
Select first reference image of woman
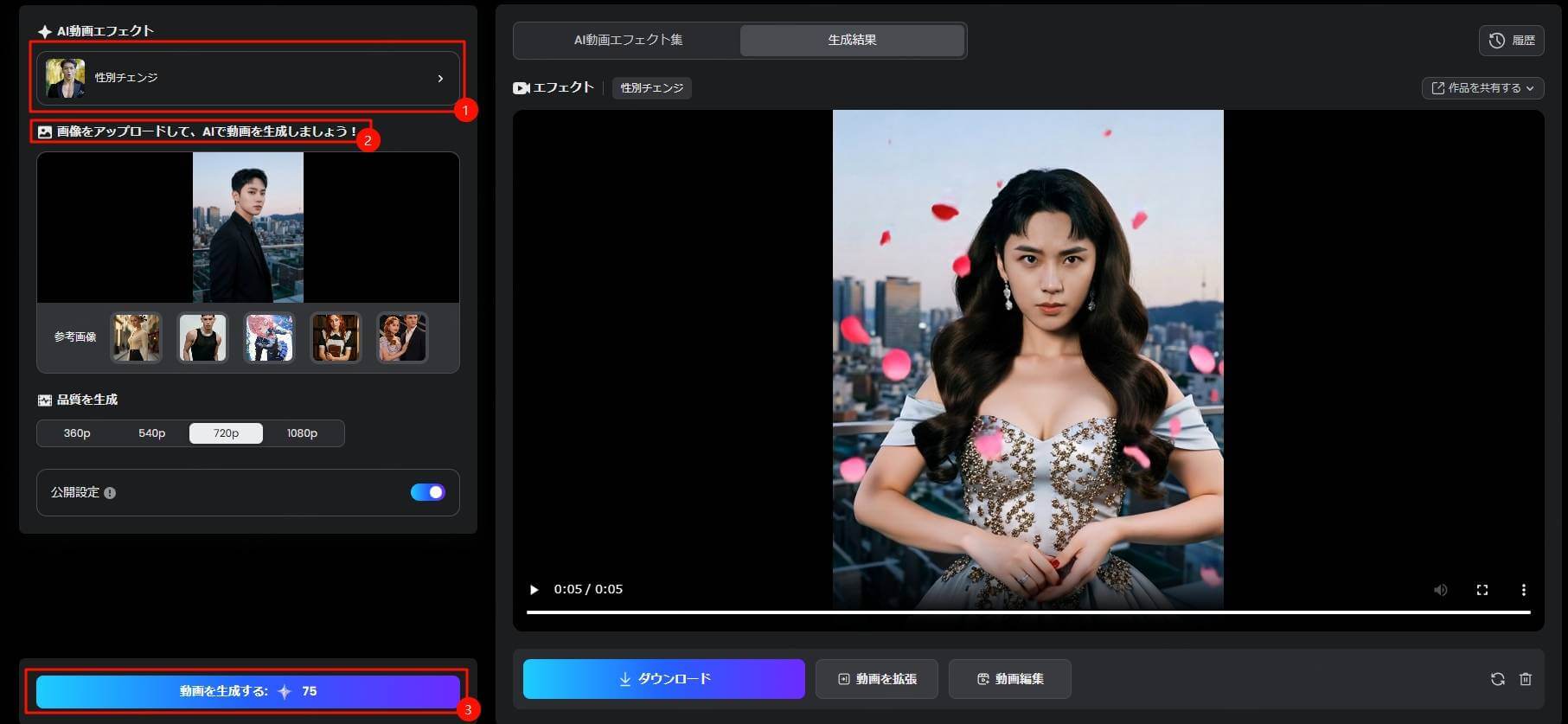point(137,336)
